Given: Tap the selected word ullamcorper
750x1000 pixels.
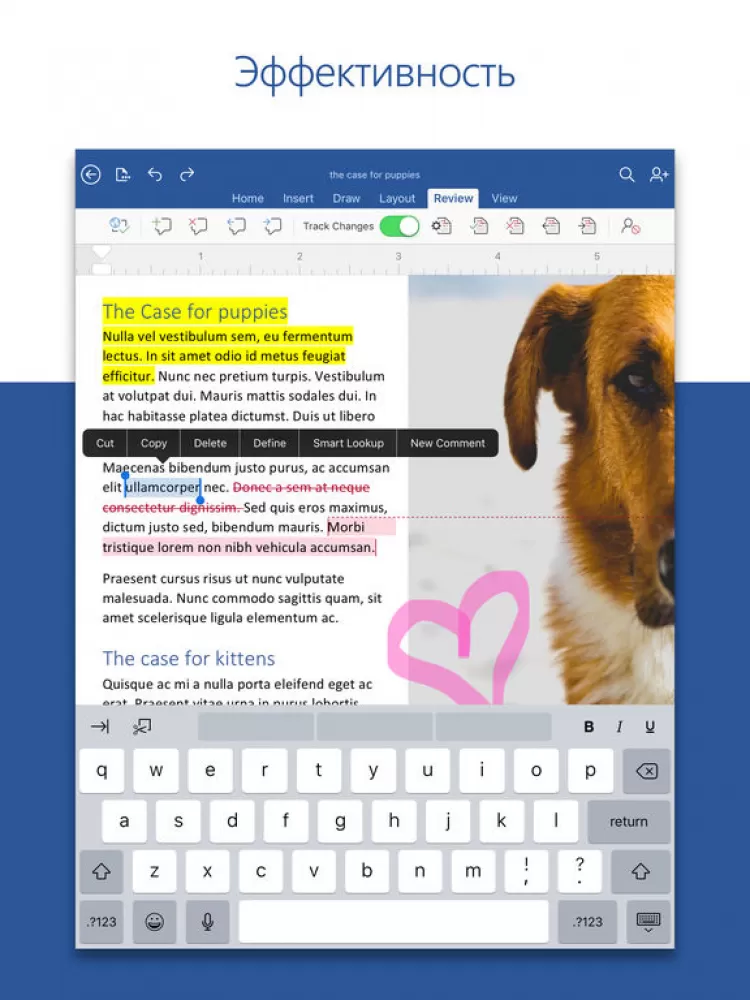Looking at the screenshot, I should 163,487.
